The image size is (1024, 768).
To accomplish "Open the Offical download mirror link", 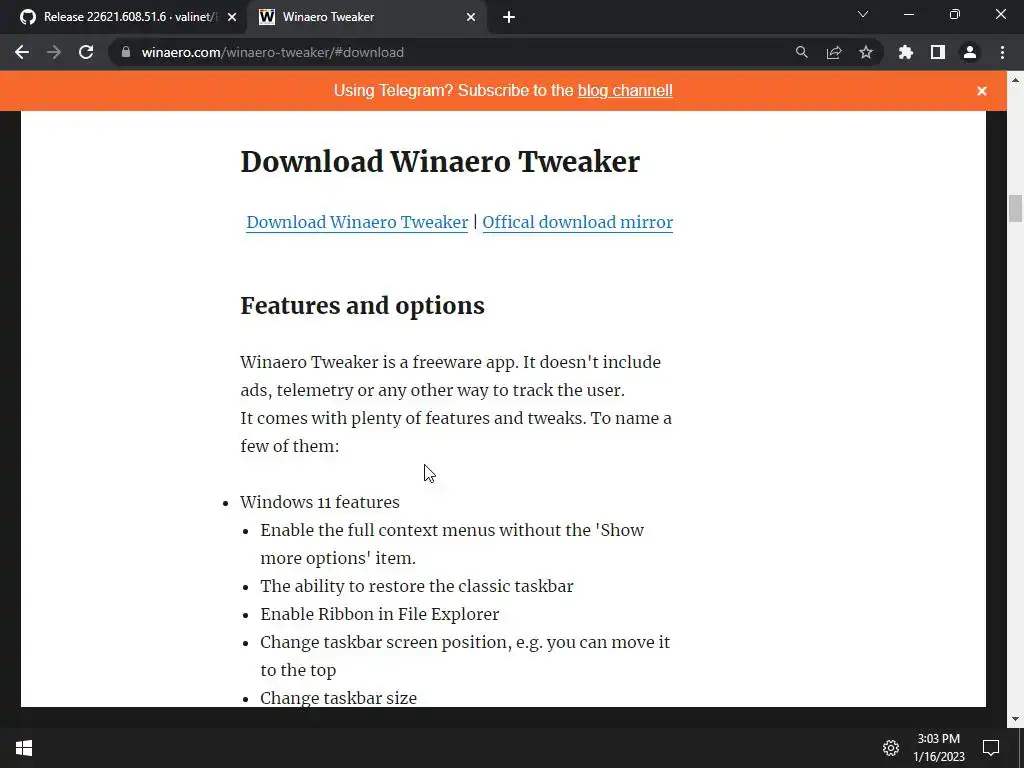I will point(577,222).
